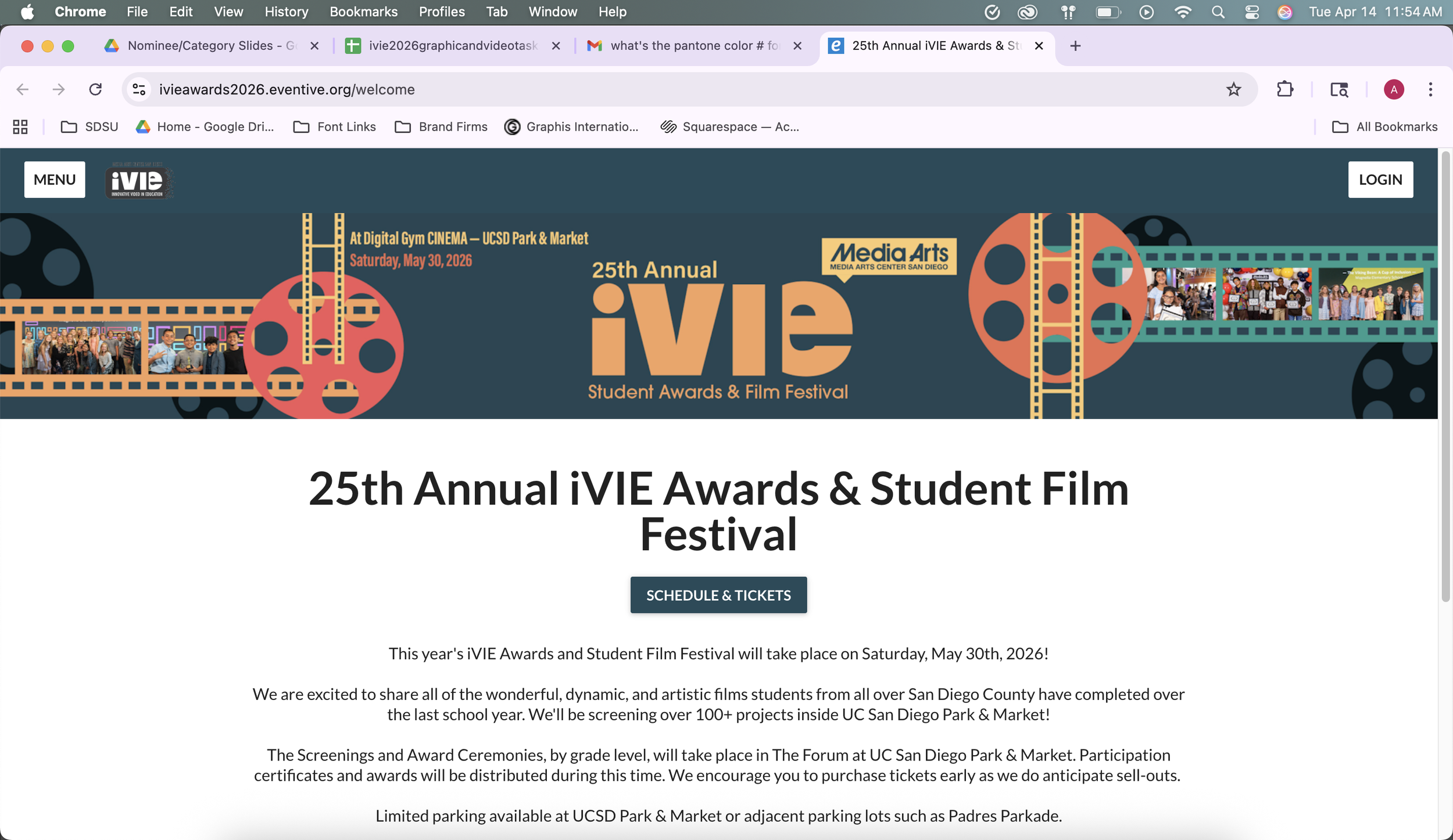This screenshot has width=1453, height=840.
Task: Open the apps grid in bookmarks bar
Action: point(20,127)
